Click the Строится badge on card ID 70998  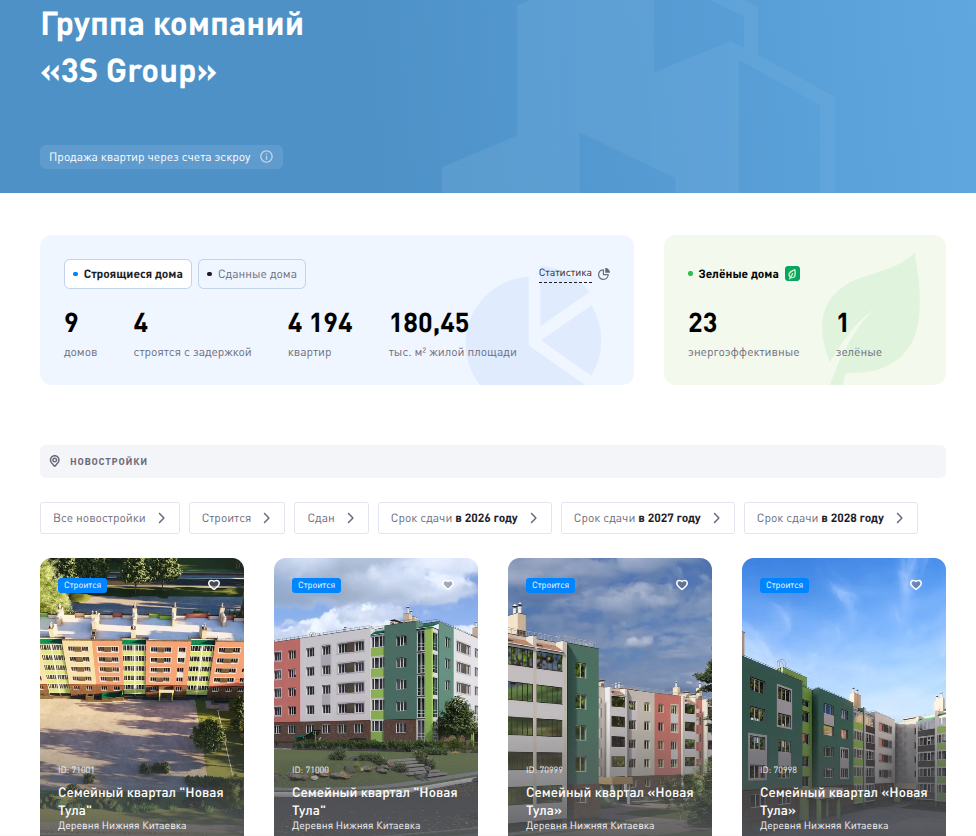(784, 585)
